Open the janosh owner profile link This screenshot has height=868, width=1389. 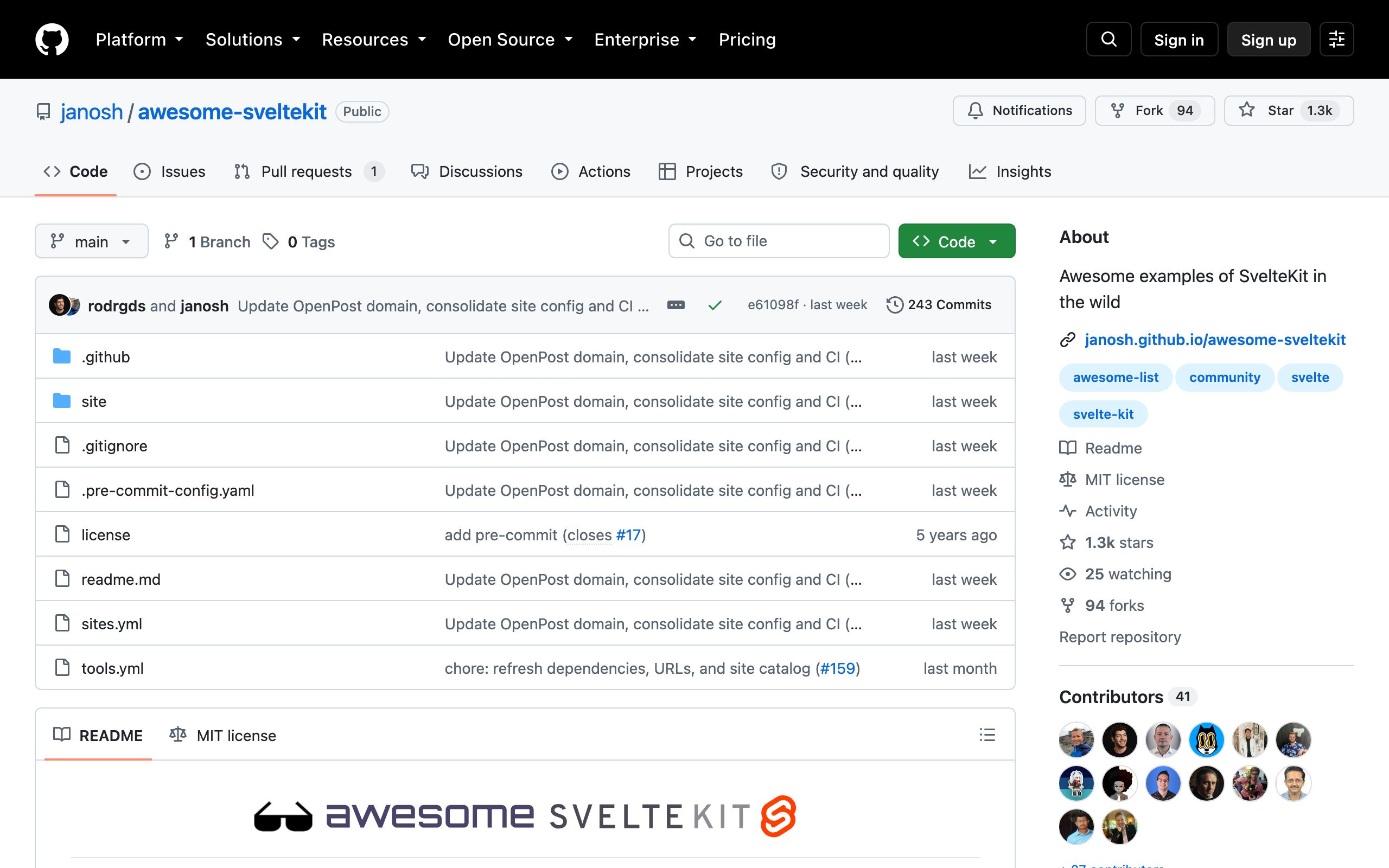point(92,111)
